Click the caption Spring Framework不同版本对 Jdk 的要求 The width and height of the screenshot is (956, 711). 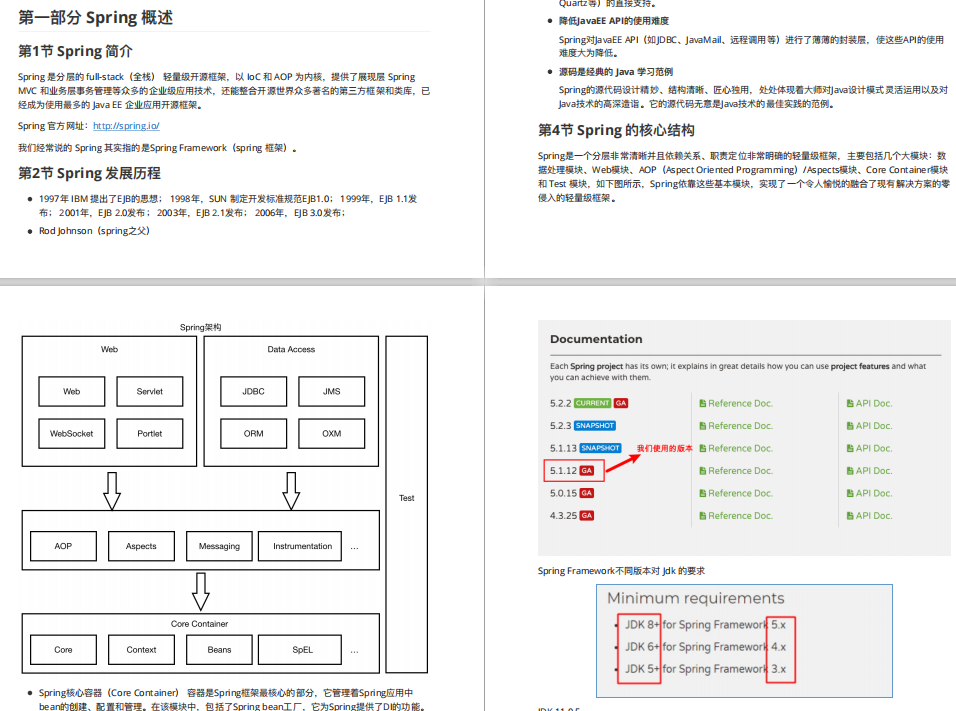pyautogui.click(x=621, y=571)
